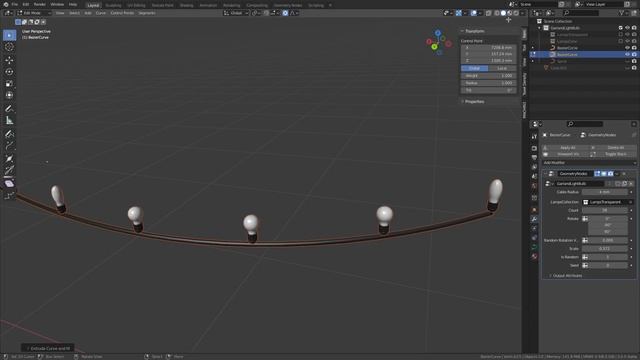Viewport: 640px width, 360px height.
Task: Switch to the Sculpting workspace tab
Action: coord(113,5)
